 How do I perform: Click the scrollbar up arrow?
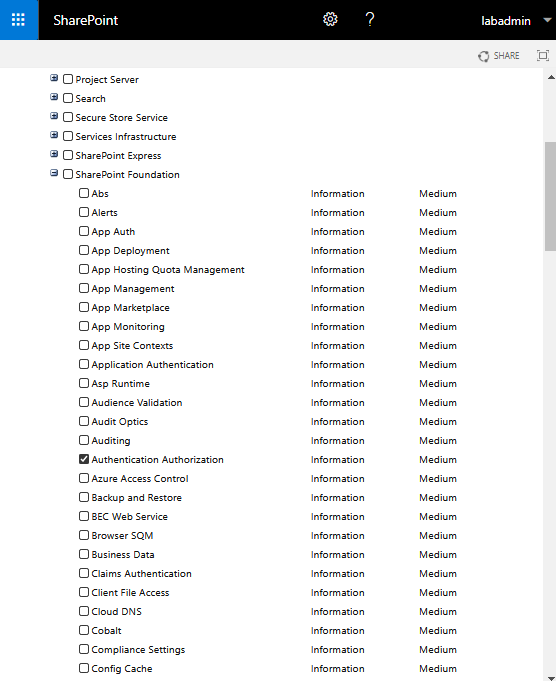pos(551,77)
